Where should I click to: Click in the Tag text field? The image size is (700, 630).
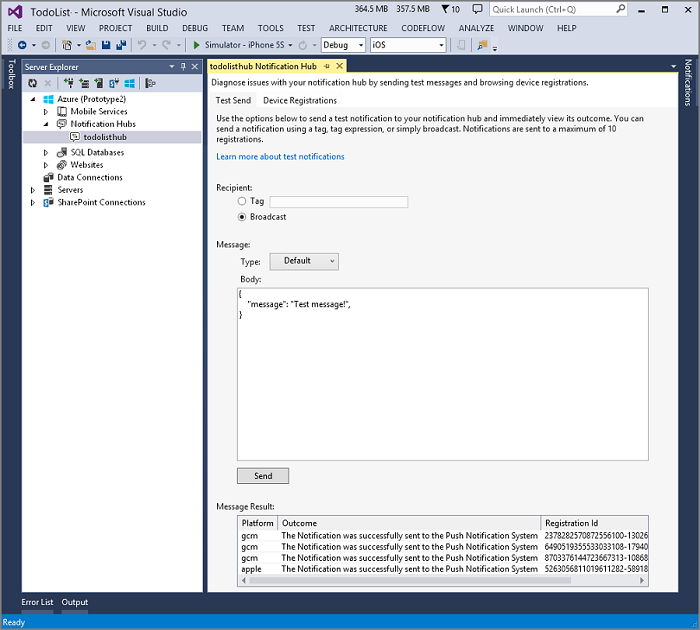(339, 202)
